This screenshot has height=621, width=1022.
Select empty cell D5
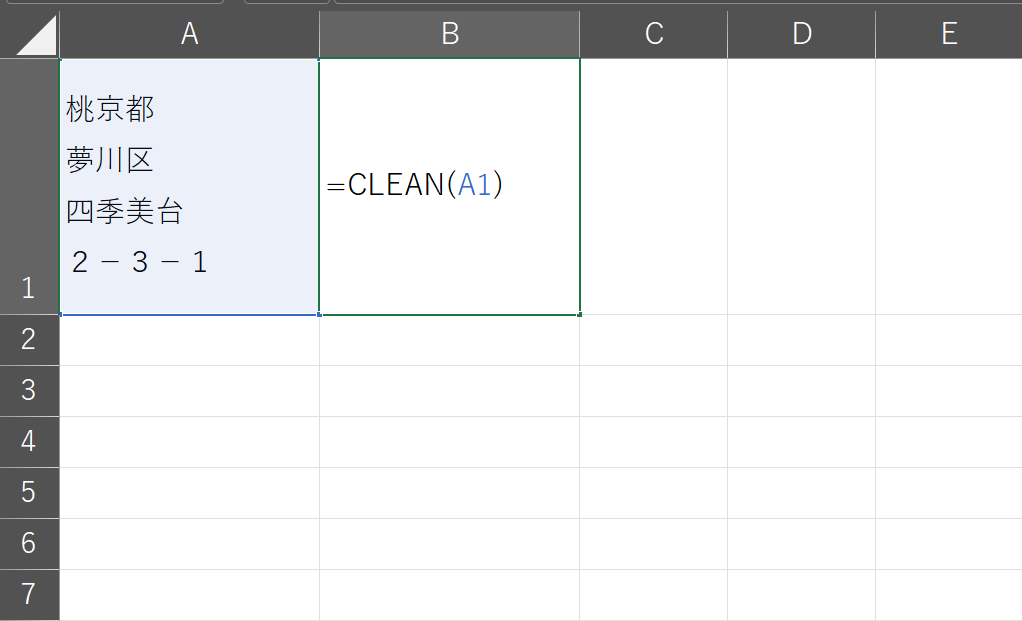[x=801, y=493]
